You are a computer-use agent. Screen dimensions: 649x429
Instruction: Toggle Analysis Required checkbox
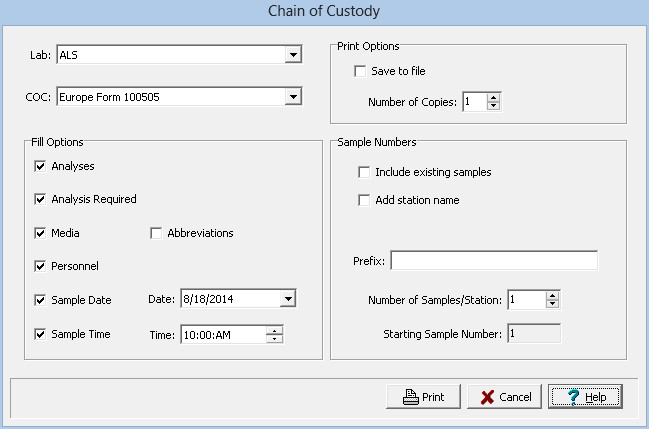(41, 199)
